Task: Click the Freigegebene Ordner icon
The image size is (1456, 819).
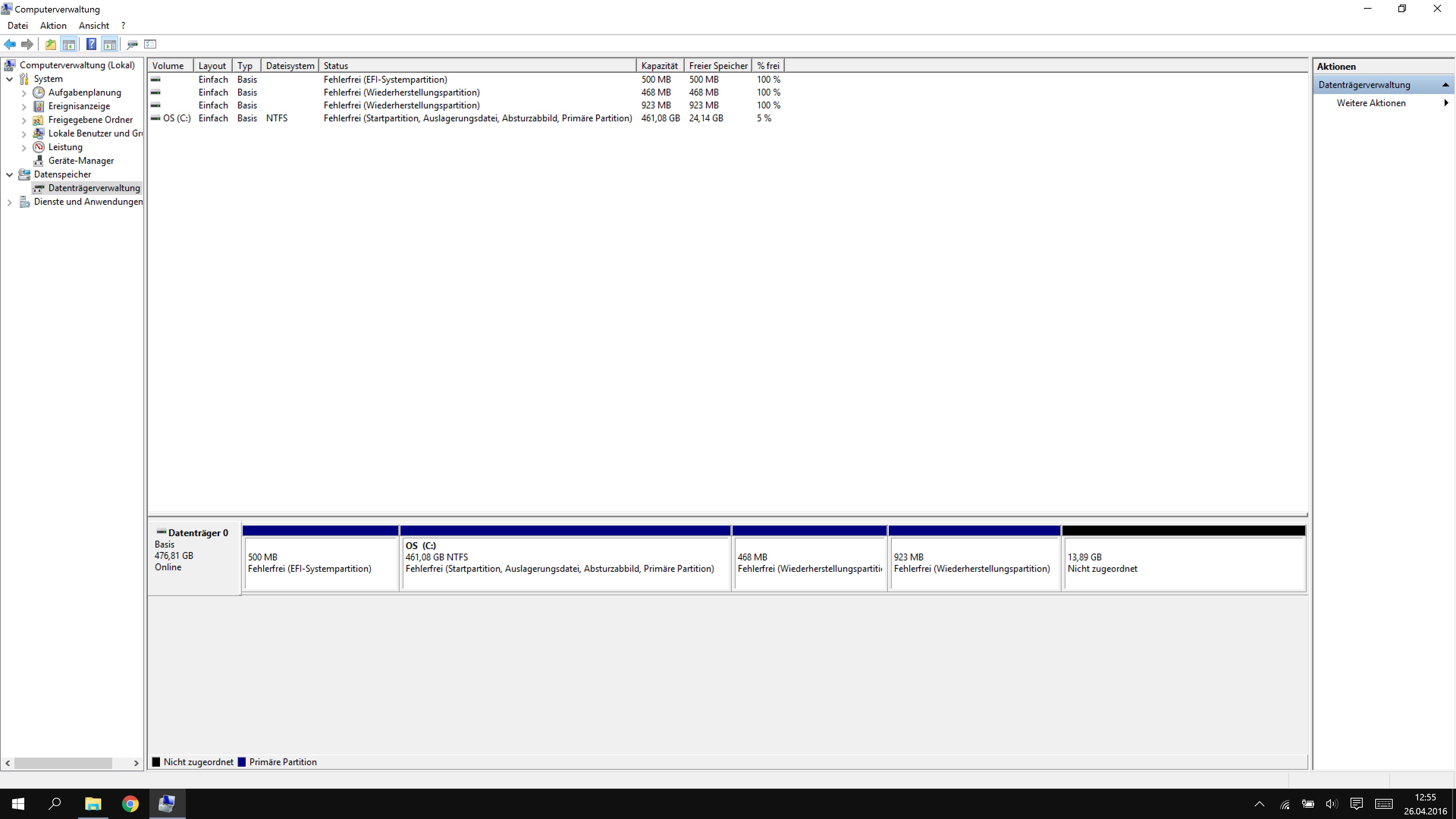Action: point(38,120)
